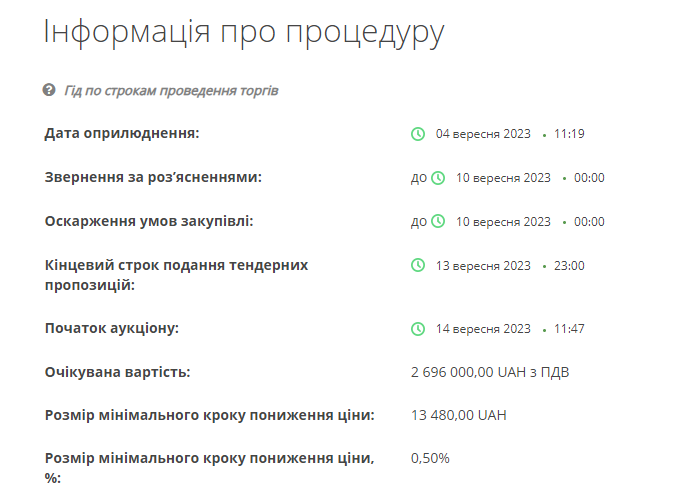
Task: Click the 'Дата оприлюднення:' label
Action: click(x=122, y=134)
